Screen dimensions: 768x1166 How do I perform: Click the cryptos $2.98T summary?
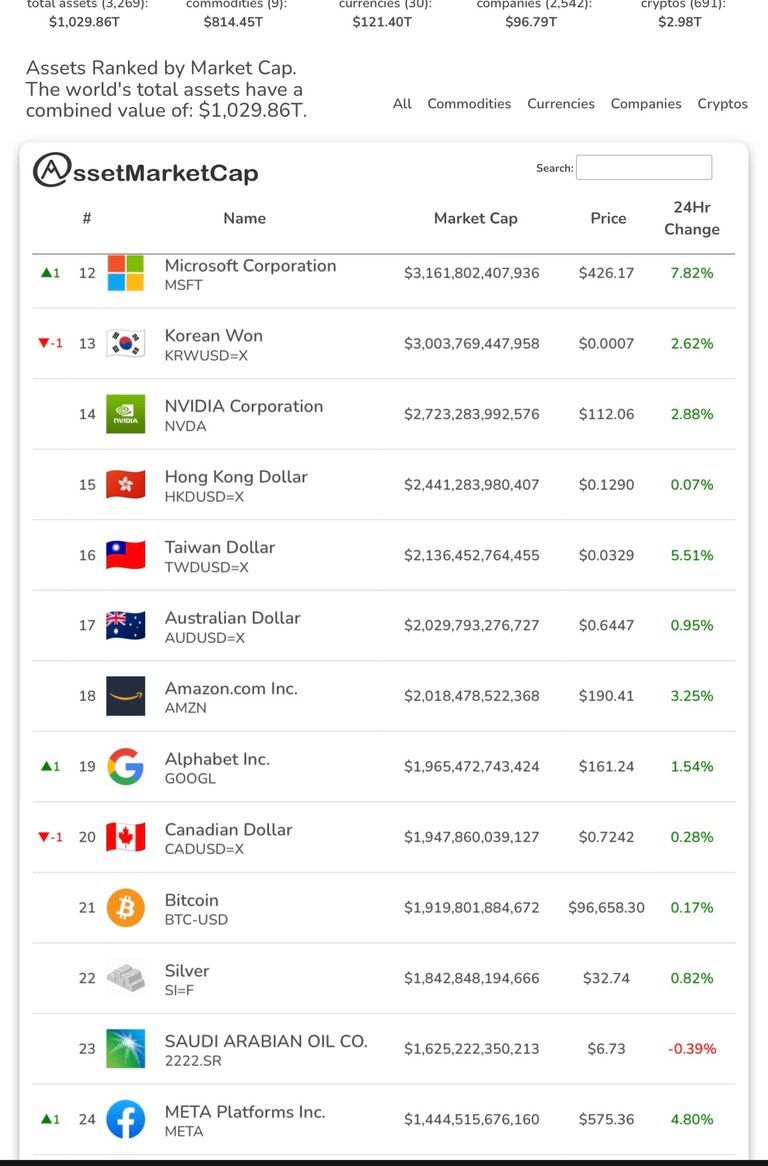pos(680,22)
